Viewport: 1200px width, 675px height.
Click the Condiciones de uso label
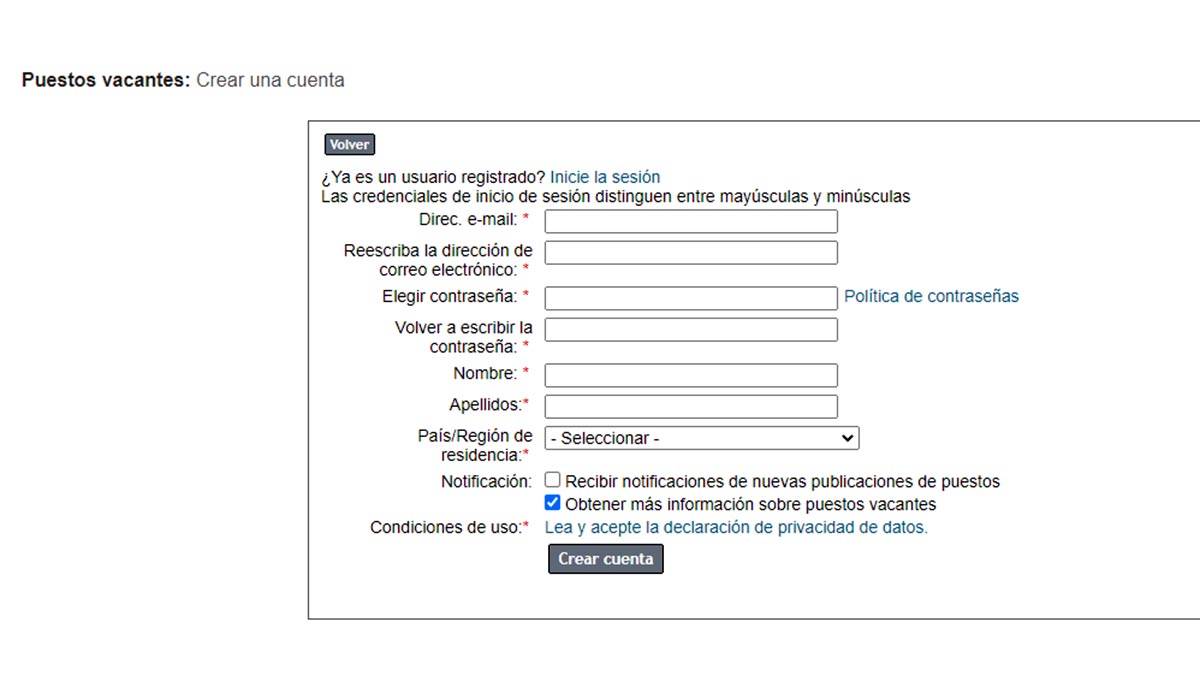pos(446,527)
